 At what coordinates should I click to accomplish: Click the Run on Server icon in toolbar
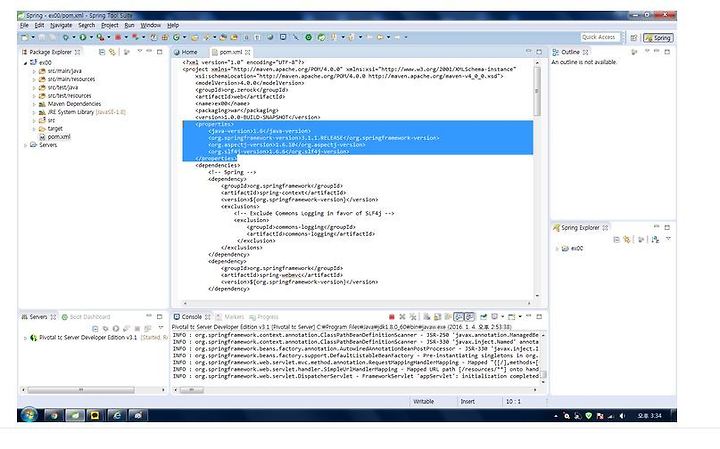pos(100,37)
